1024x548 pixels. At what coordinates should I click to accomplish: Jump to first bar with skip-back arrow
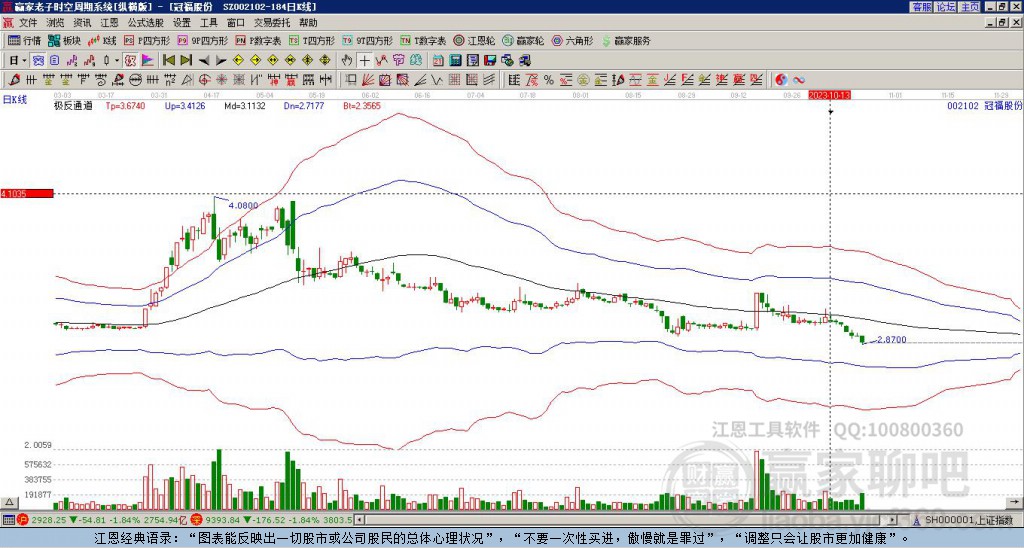point(168,61)
